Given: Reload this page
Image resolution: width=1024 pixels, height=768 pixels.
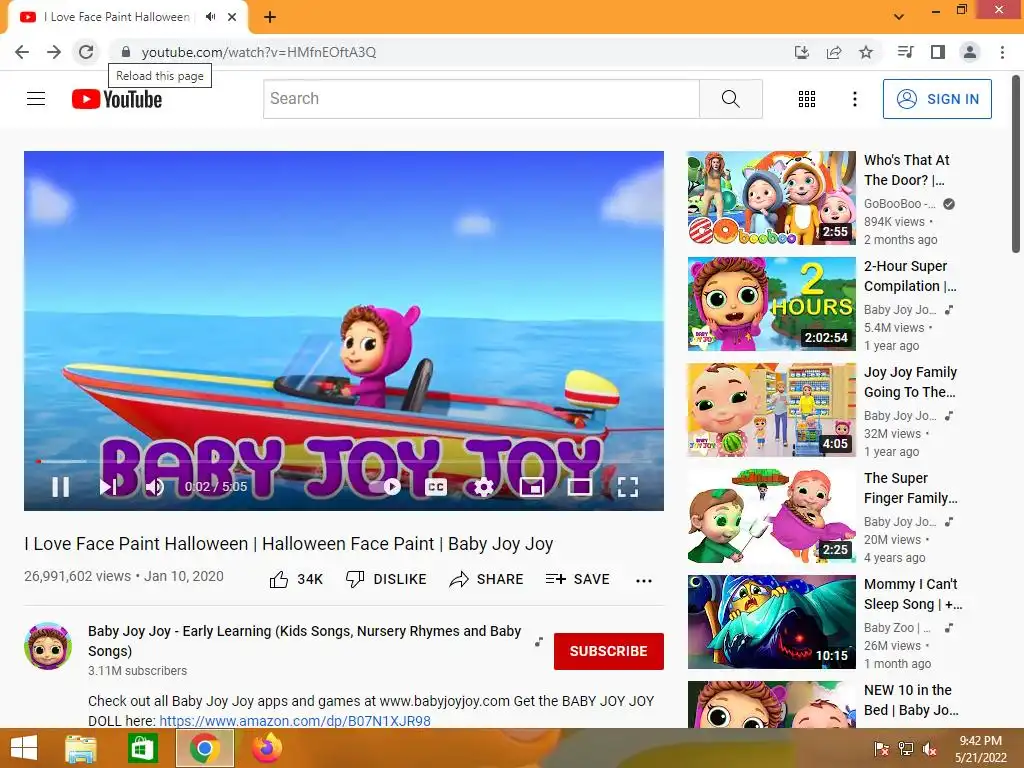Looking at the screenshot, I should 86,52.
